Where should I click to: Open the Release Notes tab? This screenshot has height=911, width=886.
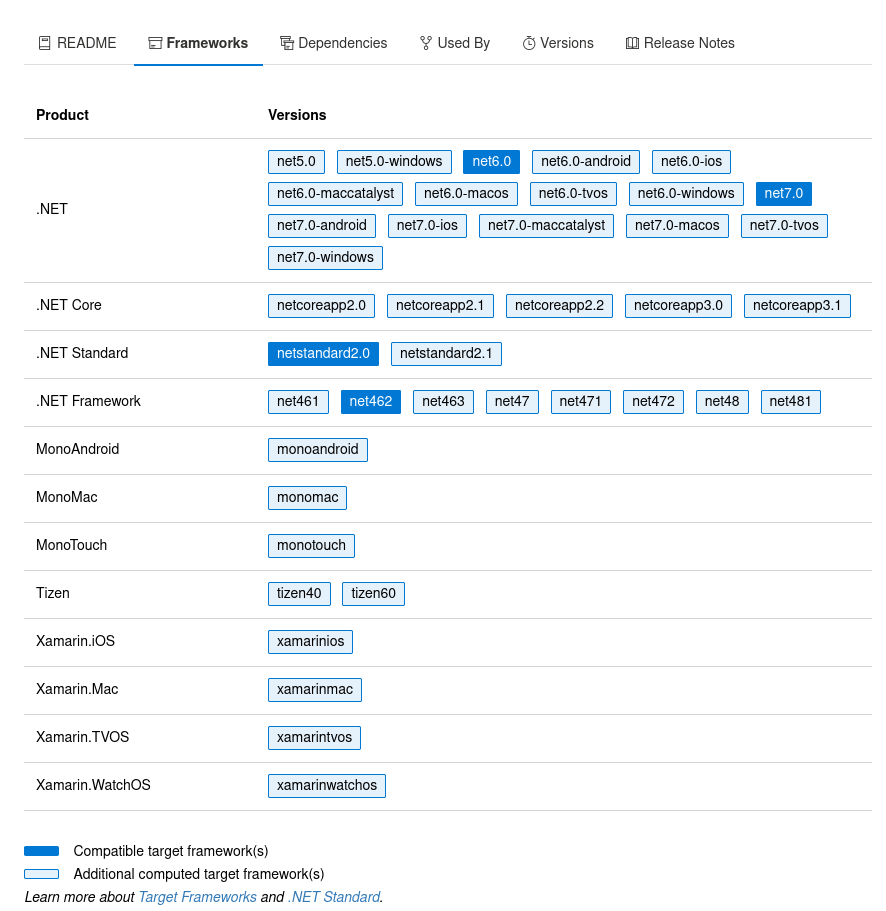(680, 43)
